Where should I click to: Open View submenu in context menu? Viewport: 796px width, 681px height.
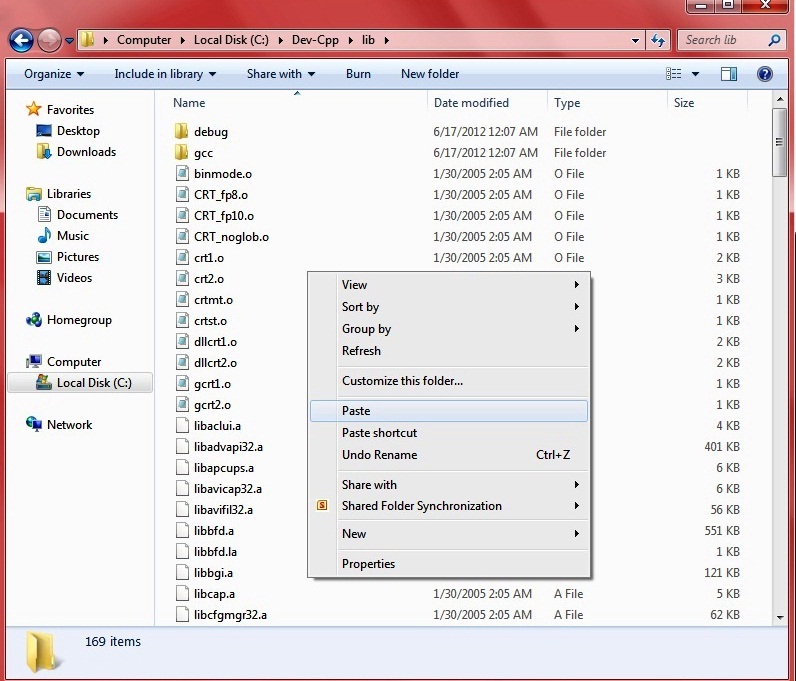[x=449, y=285]
